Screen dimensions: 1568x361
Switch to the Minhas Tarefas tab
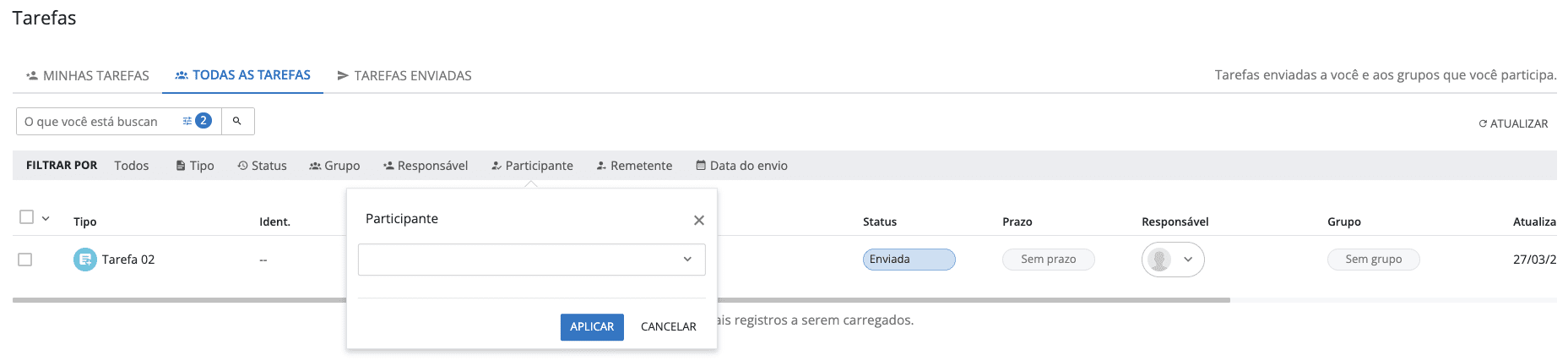coord(88,75)
